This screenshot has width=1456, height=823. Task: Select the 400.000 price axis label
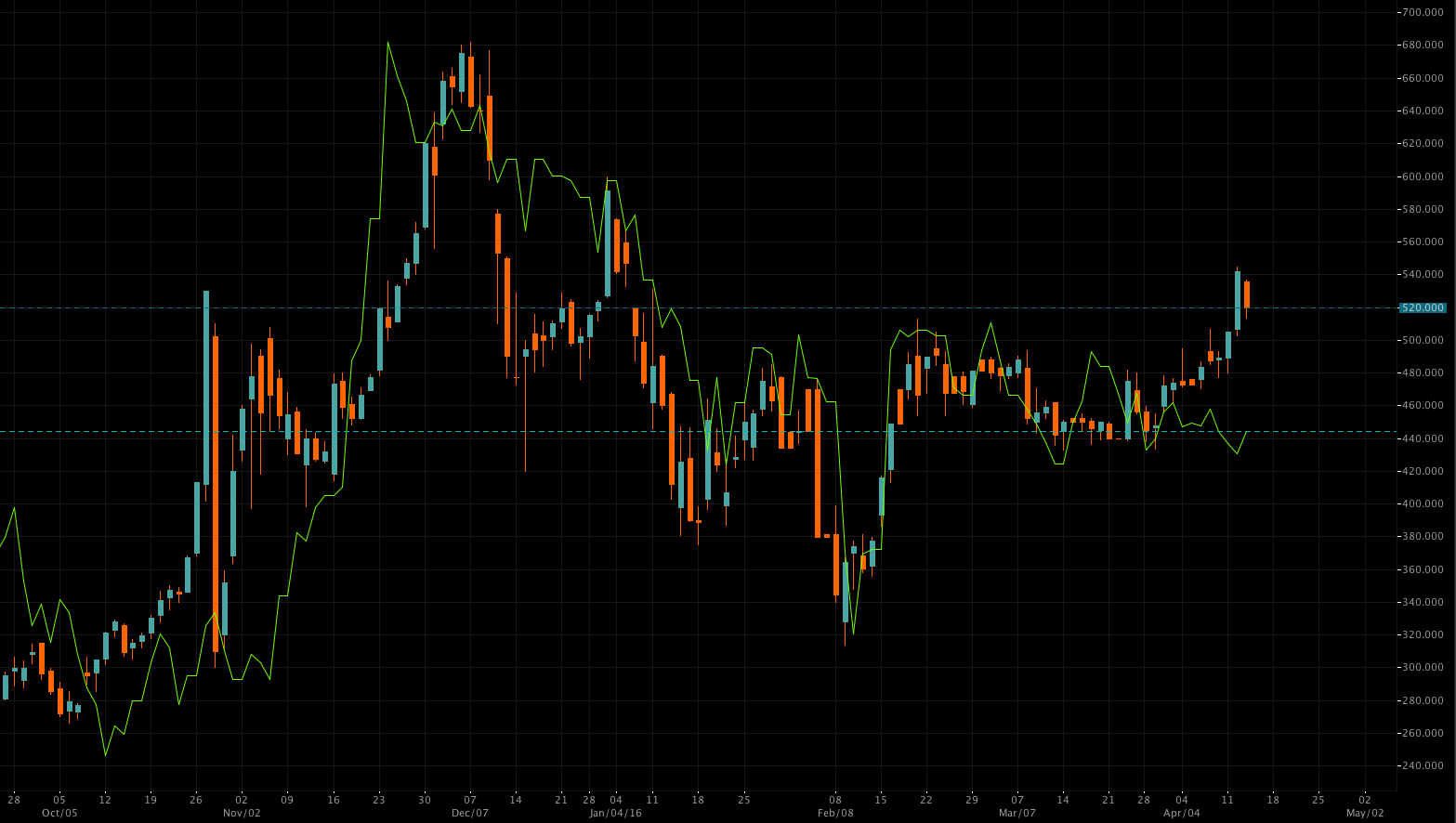click(1423, 504)
